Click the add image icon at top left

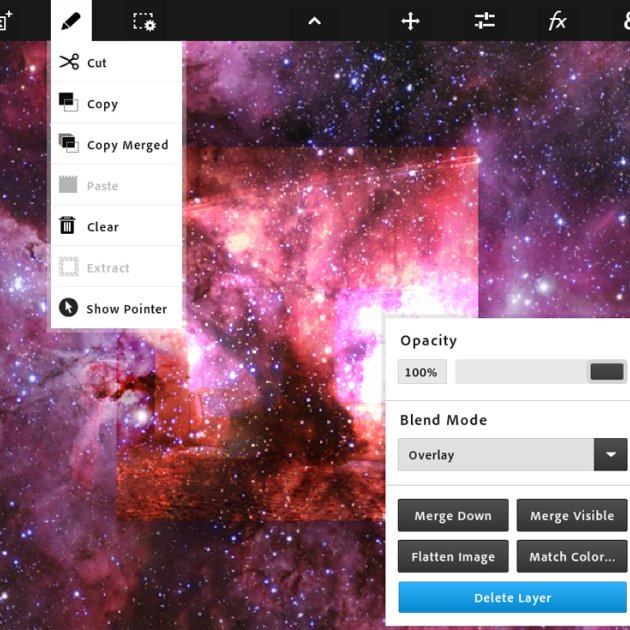point(6,21)
